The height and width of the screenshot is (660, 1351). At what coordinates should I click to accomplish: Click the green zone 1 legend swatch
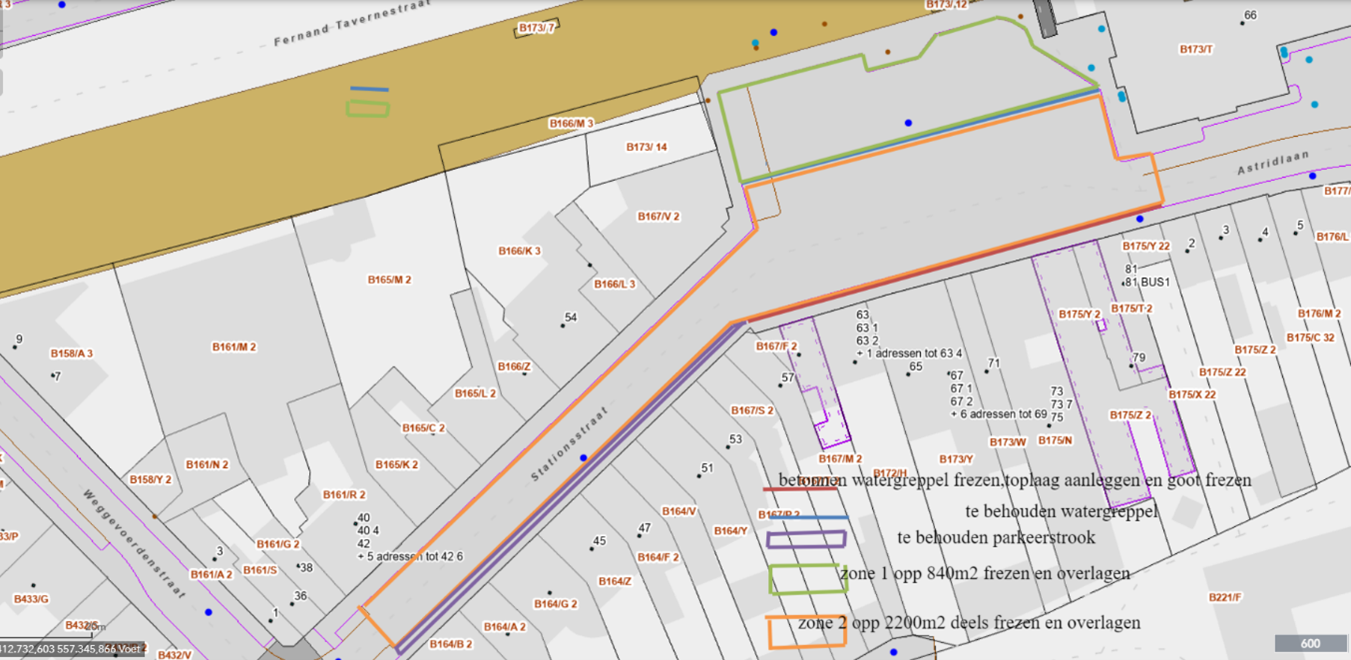(808, 578)
